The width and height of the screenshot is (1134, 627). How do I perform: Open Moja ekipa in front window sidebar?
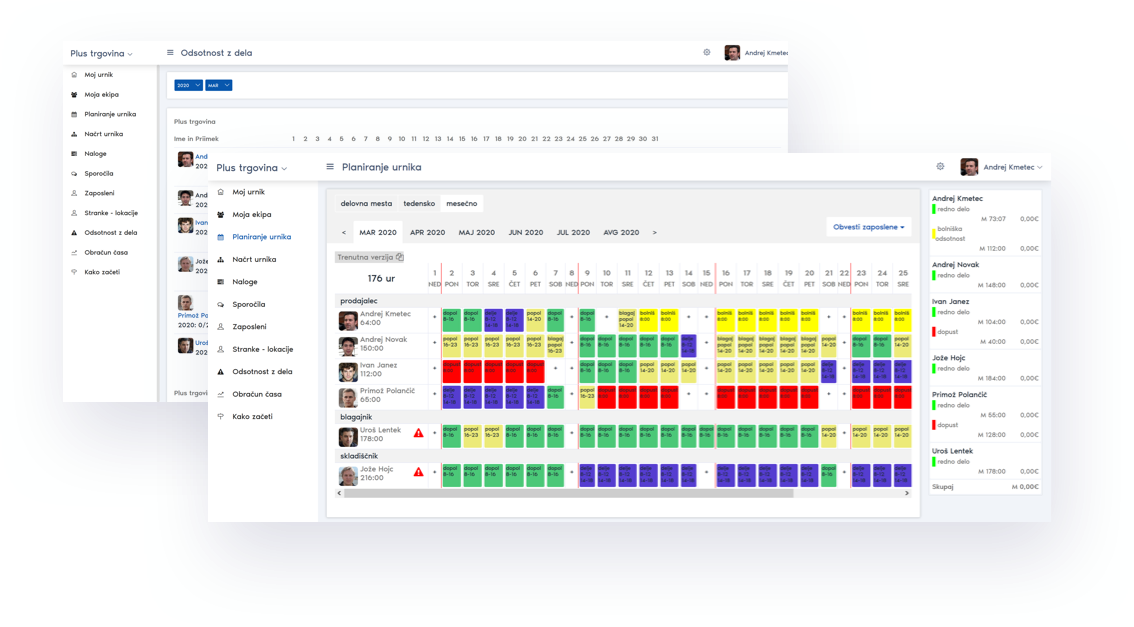pos(251,214)
